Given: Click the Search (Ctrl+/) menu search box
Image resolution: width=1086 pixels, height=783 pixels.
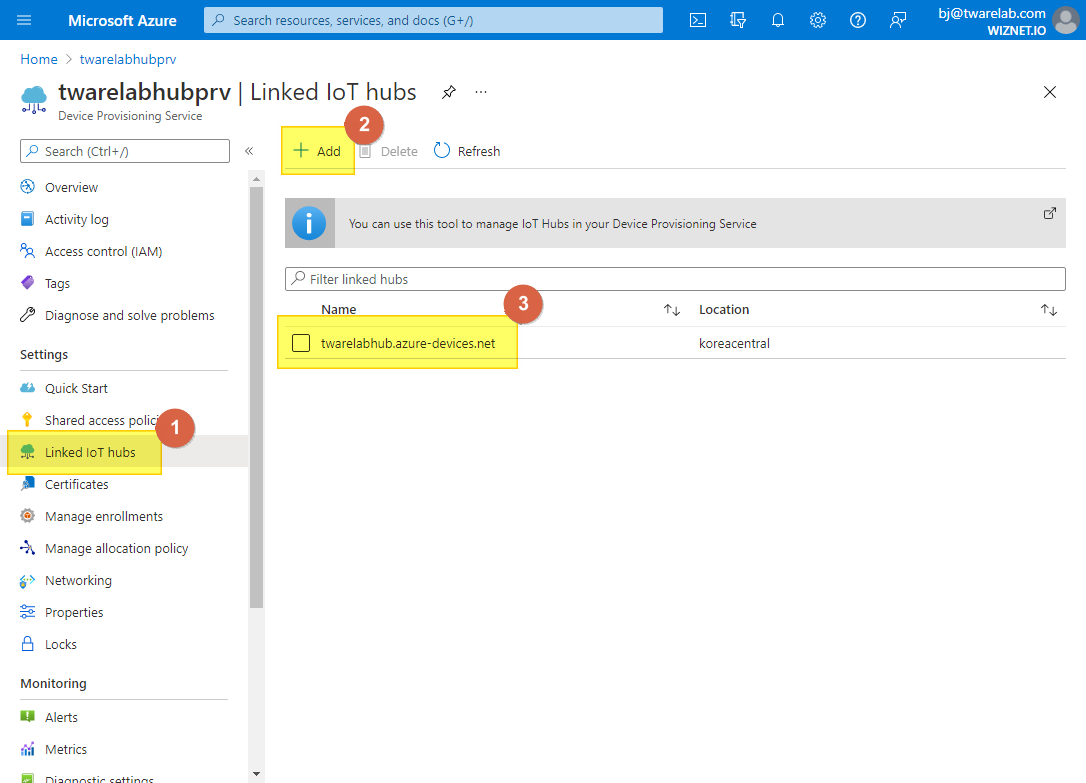Looking at the screenshot, I should (x=125, y=151).
